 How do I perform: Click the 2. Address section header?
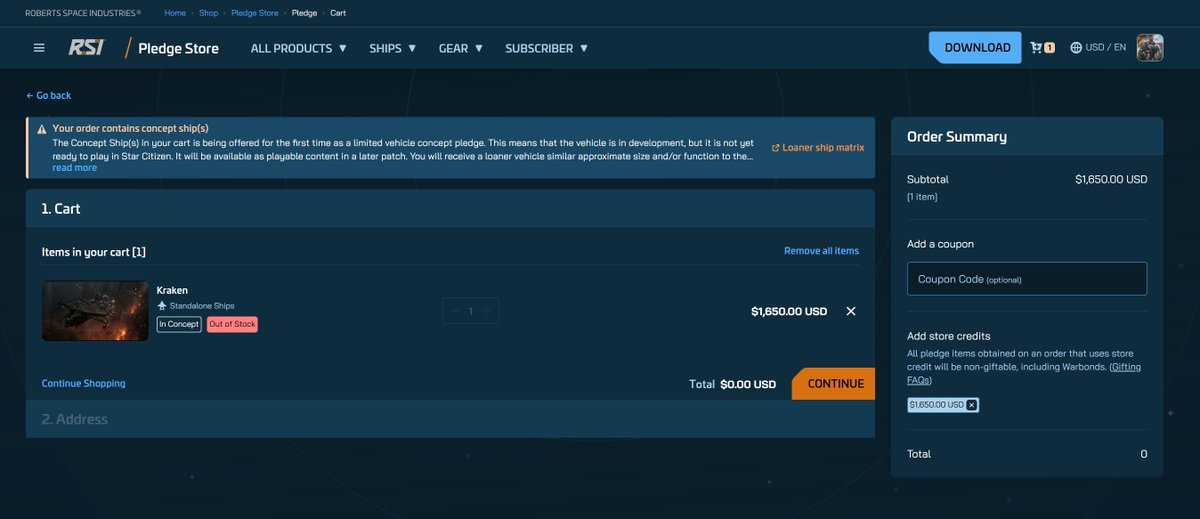coord(450,419)
